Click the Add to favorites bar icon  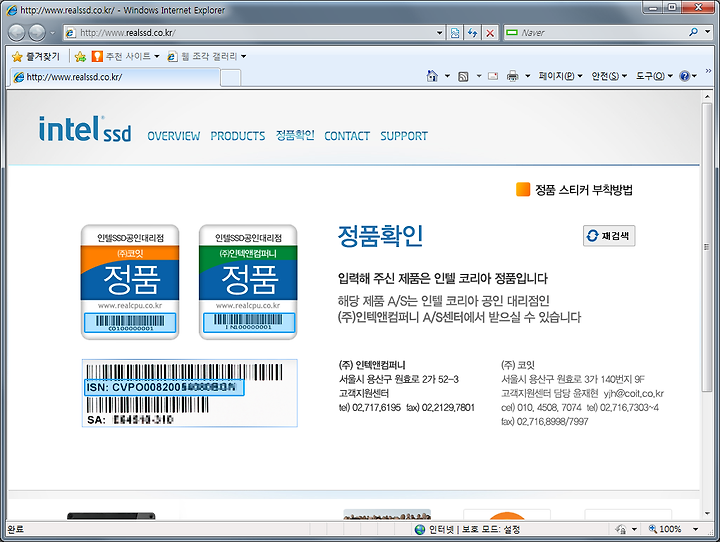click(80, 56)
